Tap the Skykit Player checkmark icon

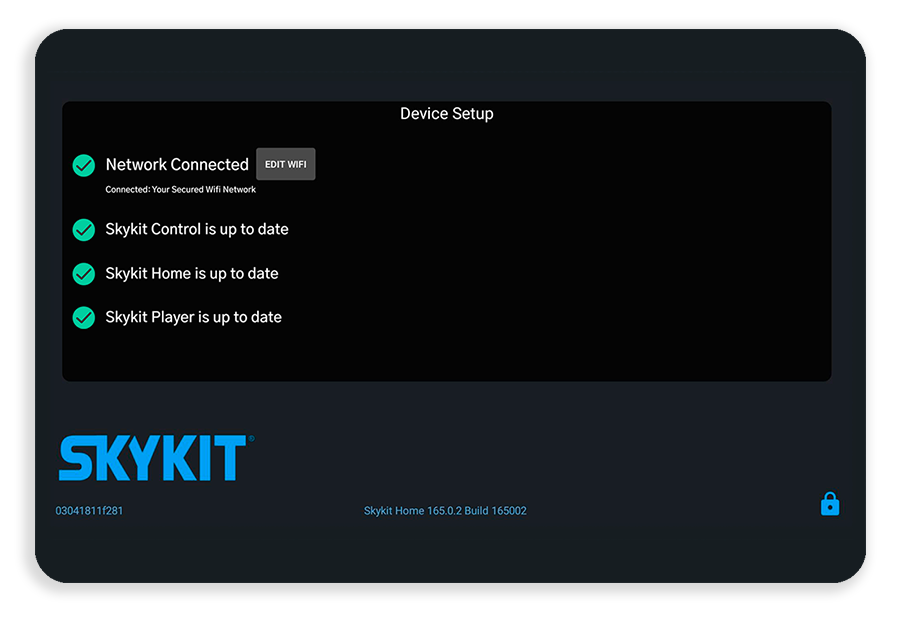(x=84, y=318)
